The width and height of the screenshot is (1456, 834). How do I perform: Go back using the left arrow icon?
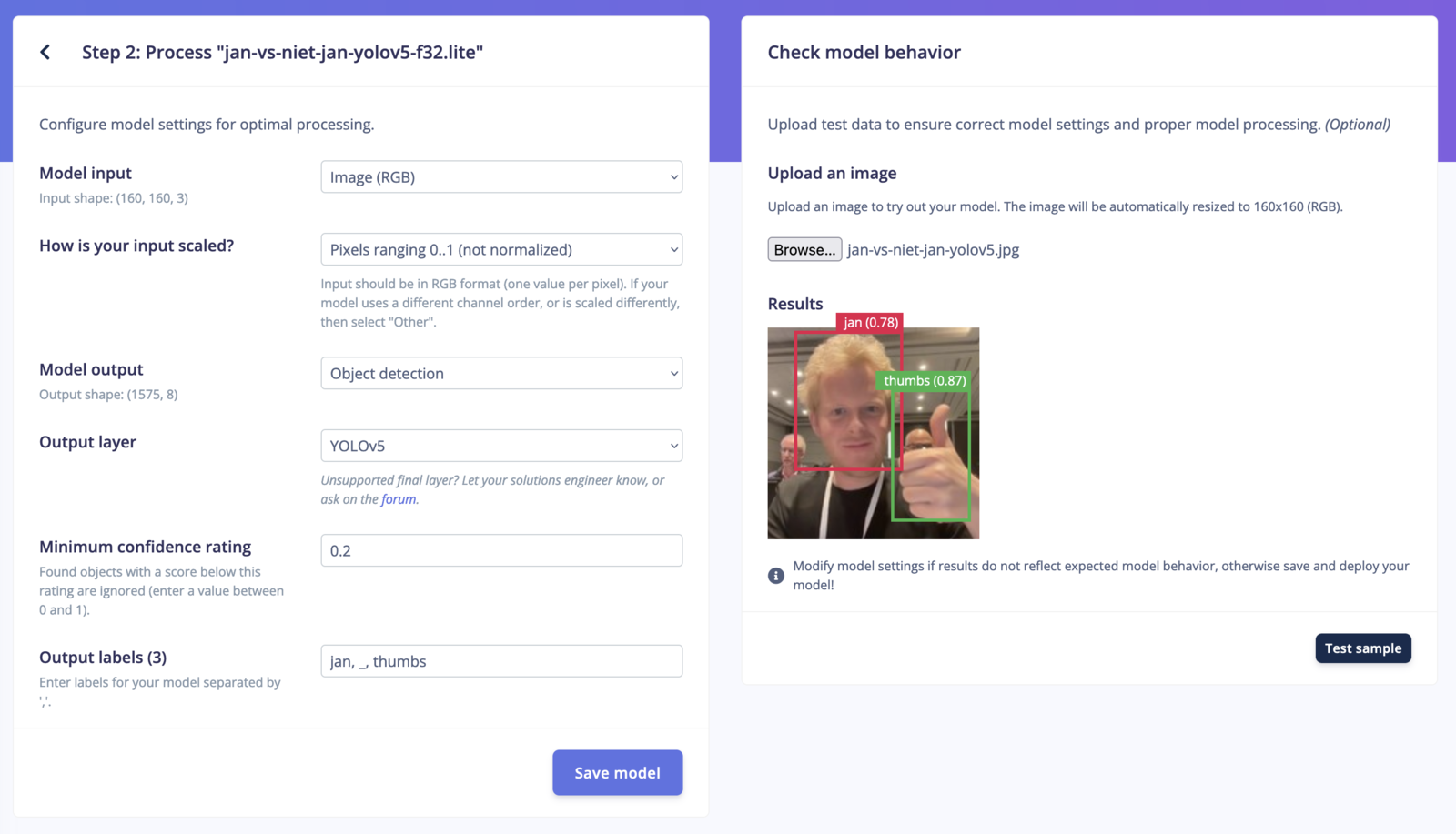(45, 52)
